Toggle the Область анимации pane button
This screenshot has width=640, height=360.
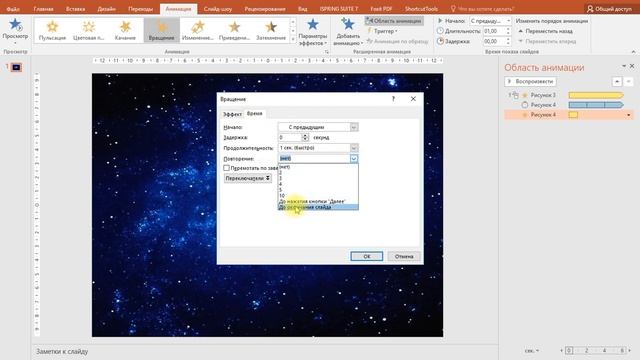coord(393,21)
